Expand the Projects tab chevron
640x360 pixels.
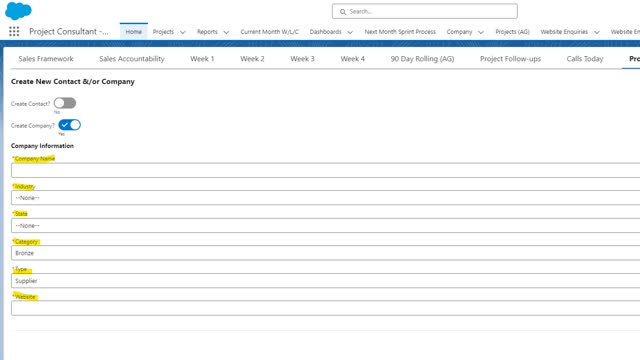182,32
